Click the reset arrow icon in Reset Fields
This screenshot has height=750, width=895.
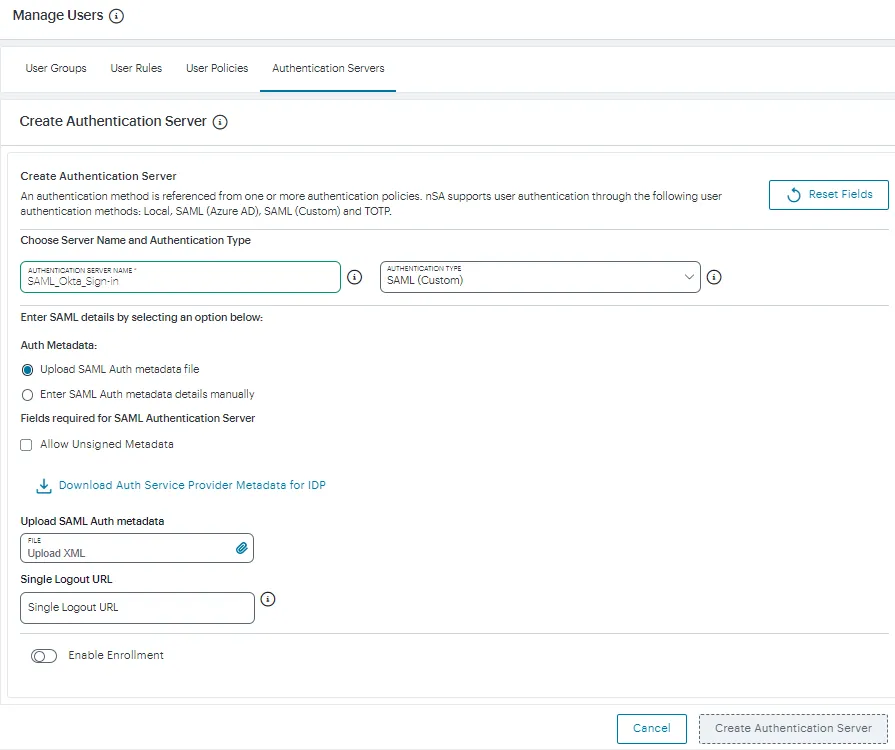(x=793, y=195)
